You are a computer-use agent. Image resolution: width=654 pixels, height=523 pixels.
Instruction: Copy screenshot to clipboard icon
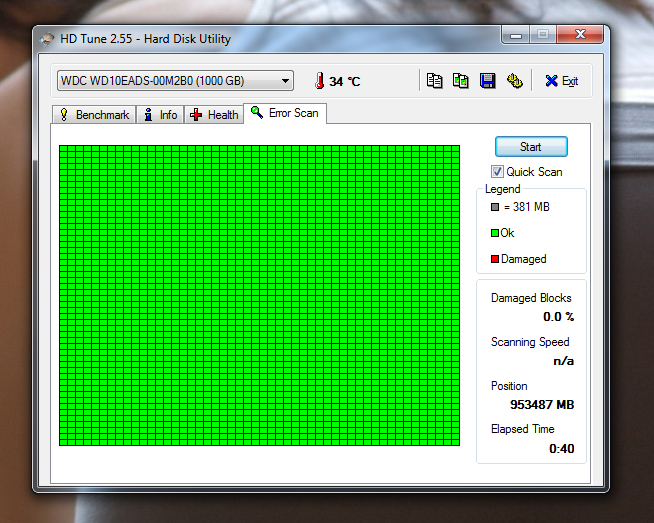pos(460,80)
